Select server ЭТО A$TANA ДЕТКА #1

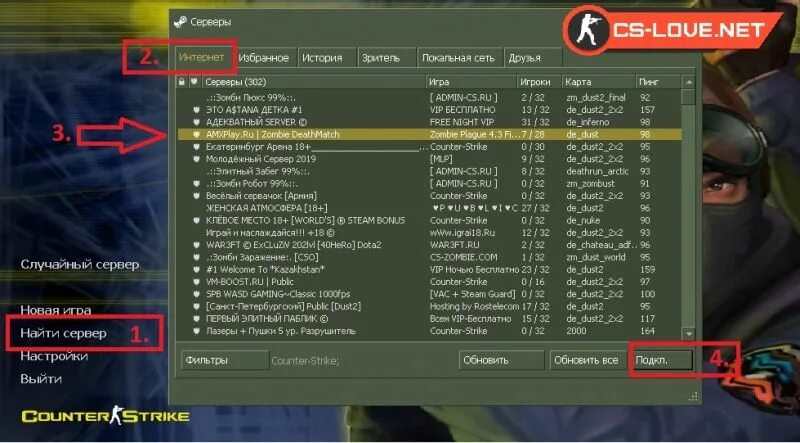pos(429,110)
